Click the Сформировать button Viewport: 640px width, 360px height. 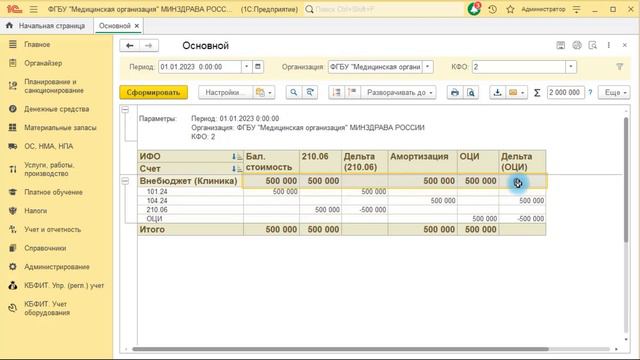click(153, 92)
